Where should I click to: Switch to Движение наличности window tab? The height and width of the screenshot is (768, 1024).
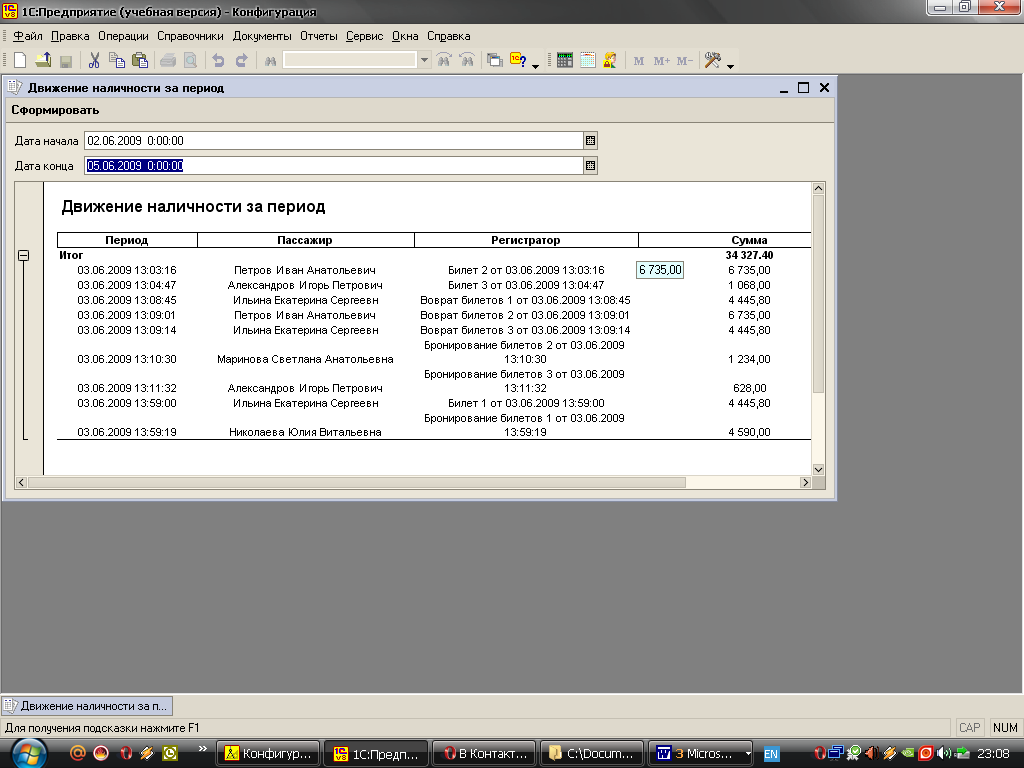(87, 706)
